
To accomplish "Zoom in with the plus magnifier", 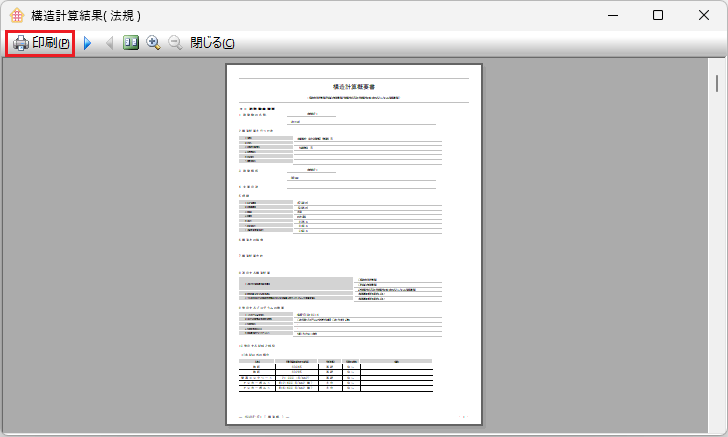I will click(153, 43).
